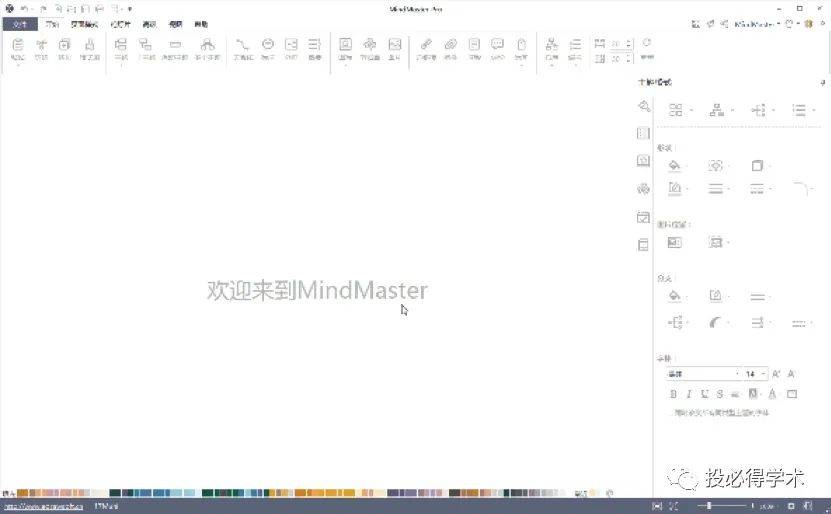Switch to the Page Style tab

tap(84, 24)
